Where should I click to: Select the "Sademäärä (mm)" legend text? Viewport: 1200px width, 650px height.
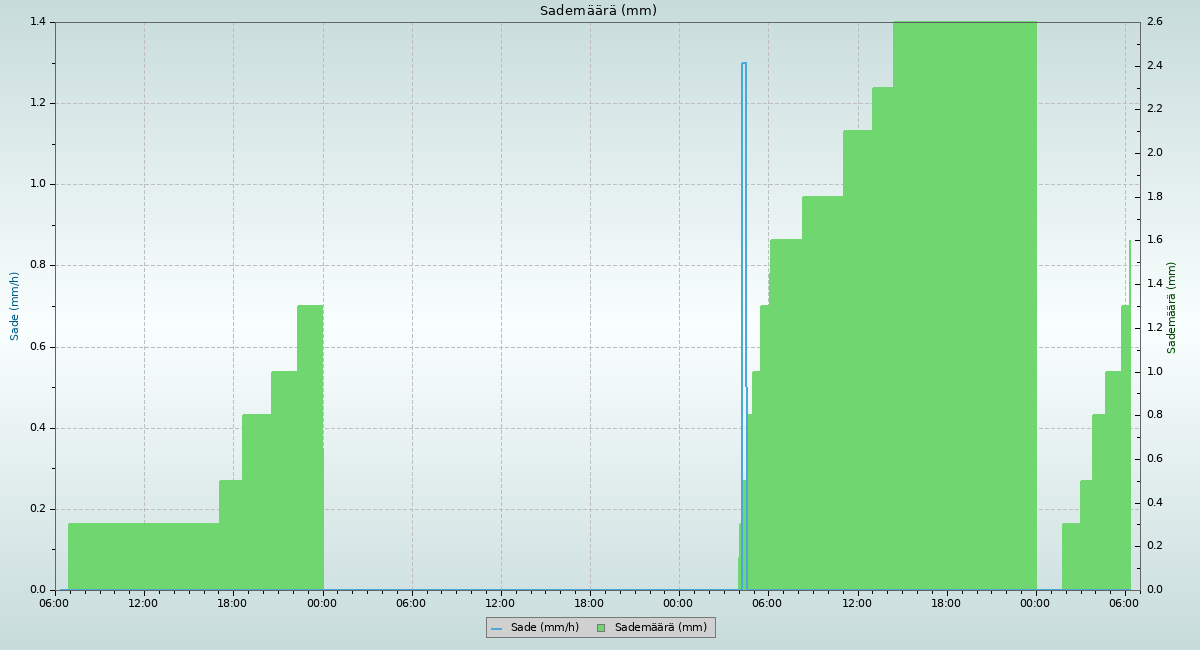pos(660,628)
